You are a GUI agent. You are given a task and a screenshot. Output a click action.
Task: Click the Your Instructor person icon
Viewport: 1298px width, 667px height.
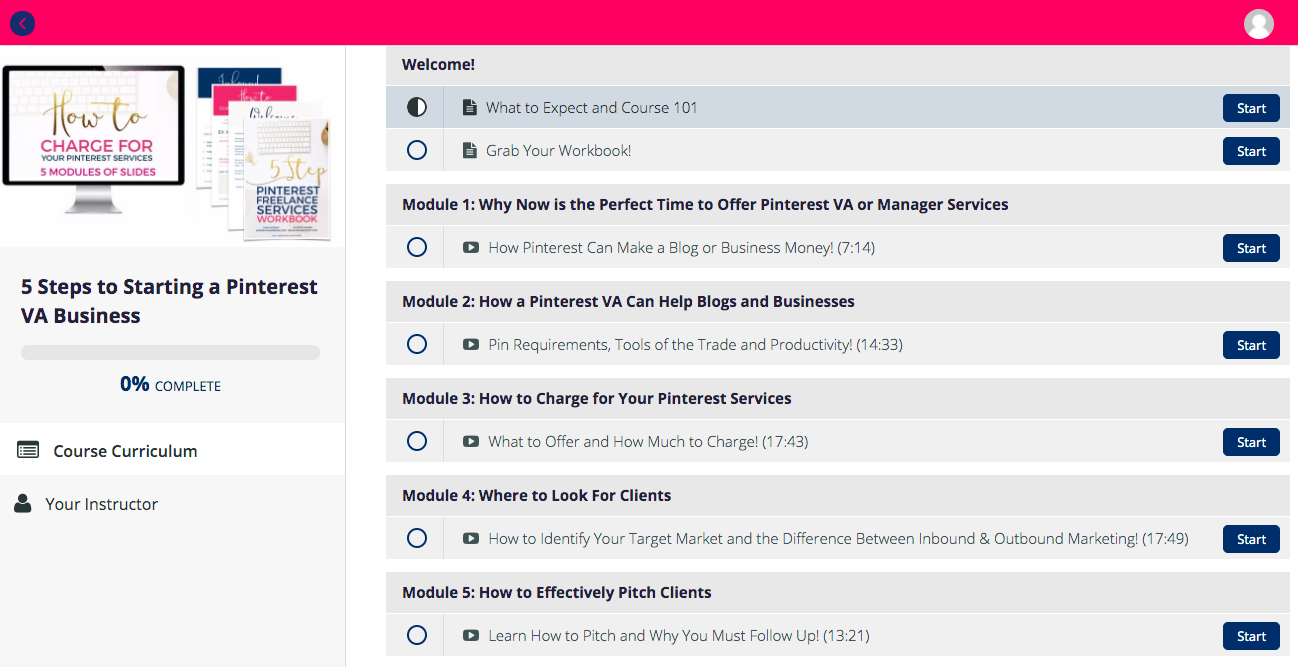[x=23, y=503]
